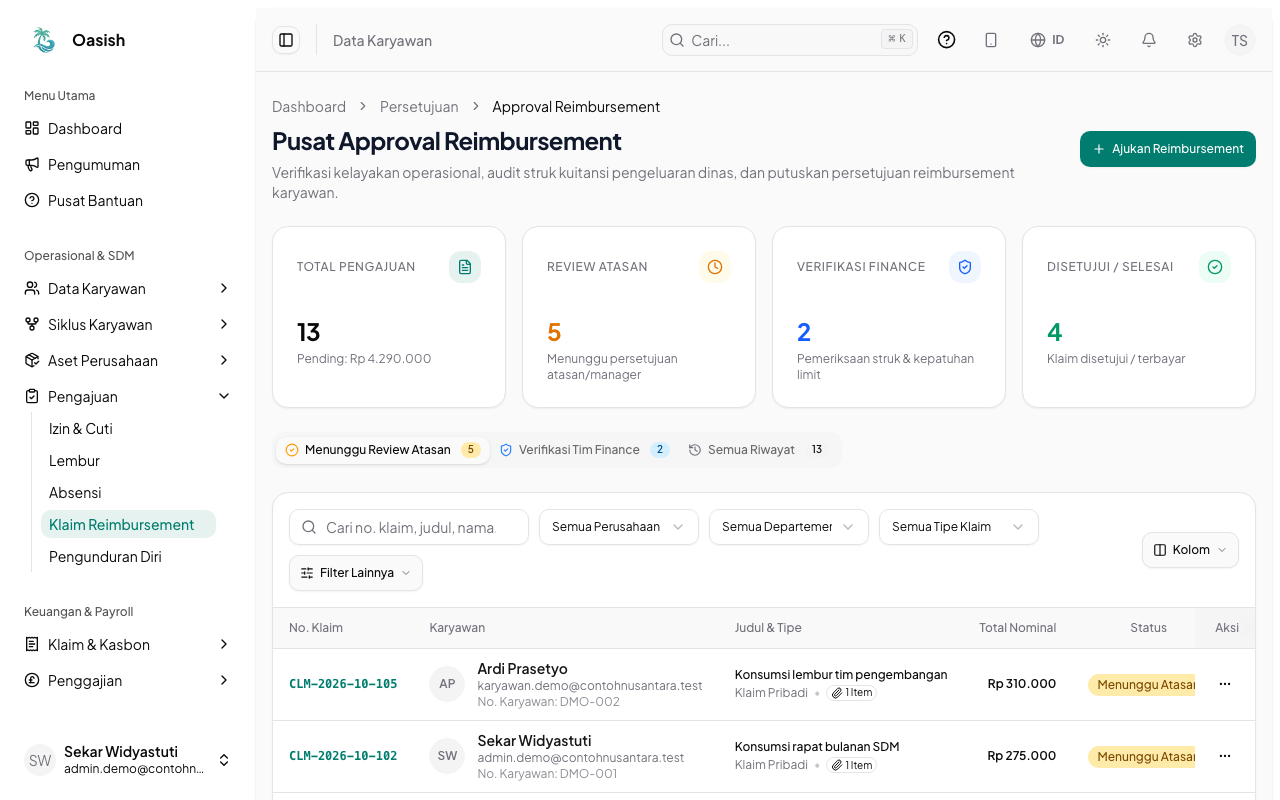1280x800 pixels.
Task: Switch to Verifikasi Tim Finance tab
Action: tap(584, 450)
